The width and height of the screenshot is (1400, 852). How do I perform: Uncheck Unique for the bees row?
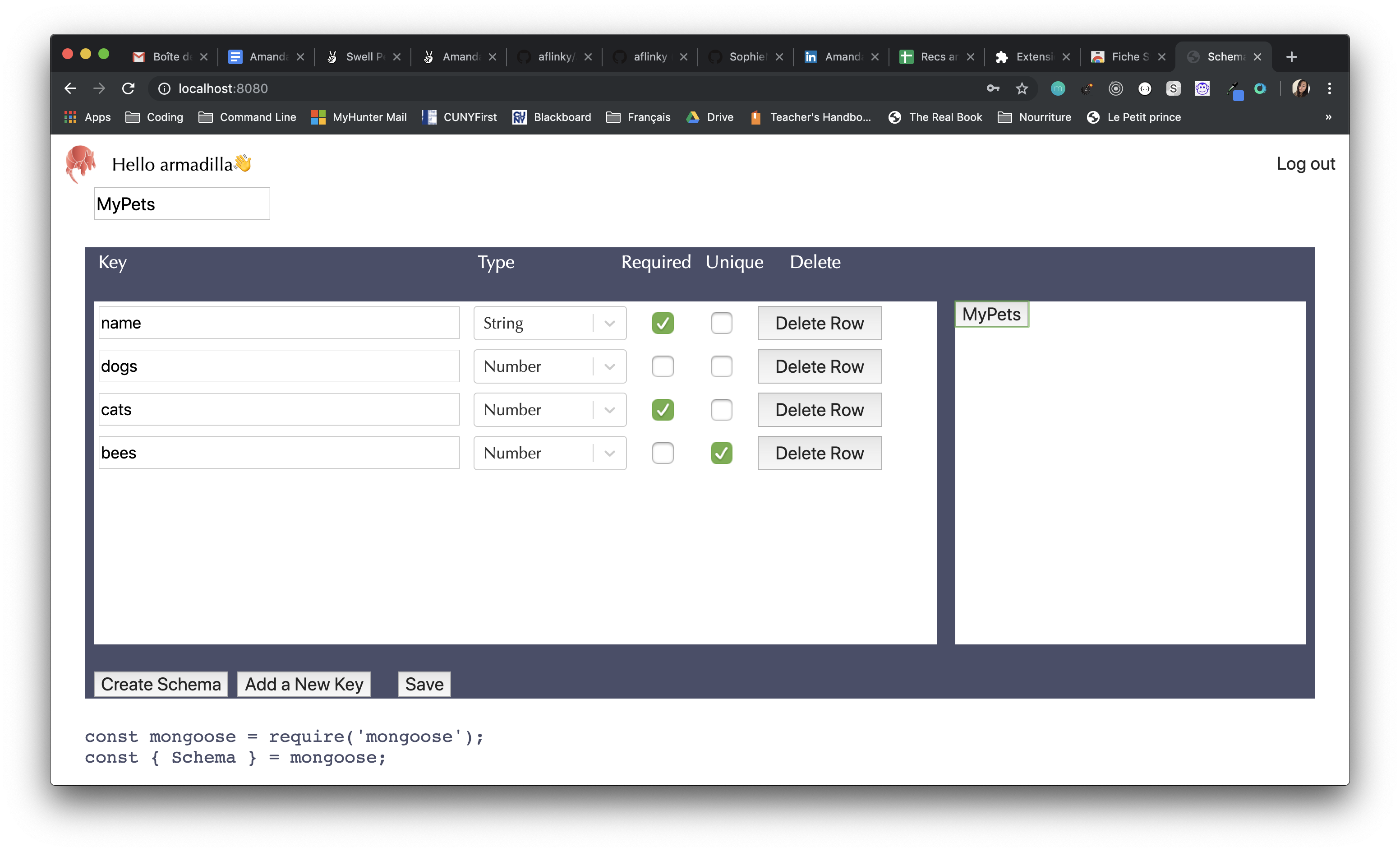pos(721,453)
